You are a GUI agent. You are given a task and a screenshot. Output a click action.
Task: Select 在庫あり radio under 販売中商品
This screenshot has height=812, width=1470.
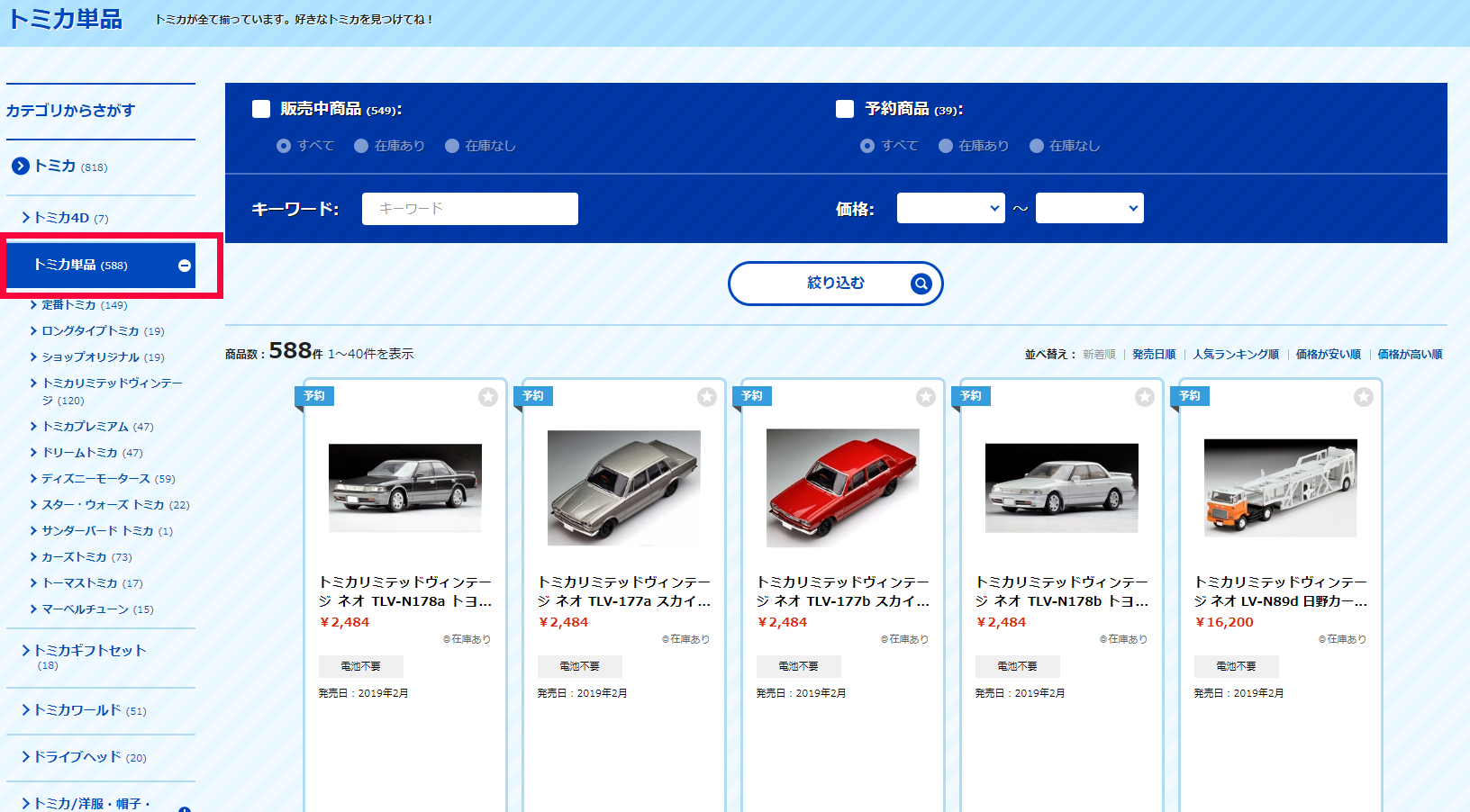(361, 146)
